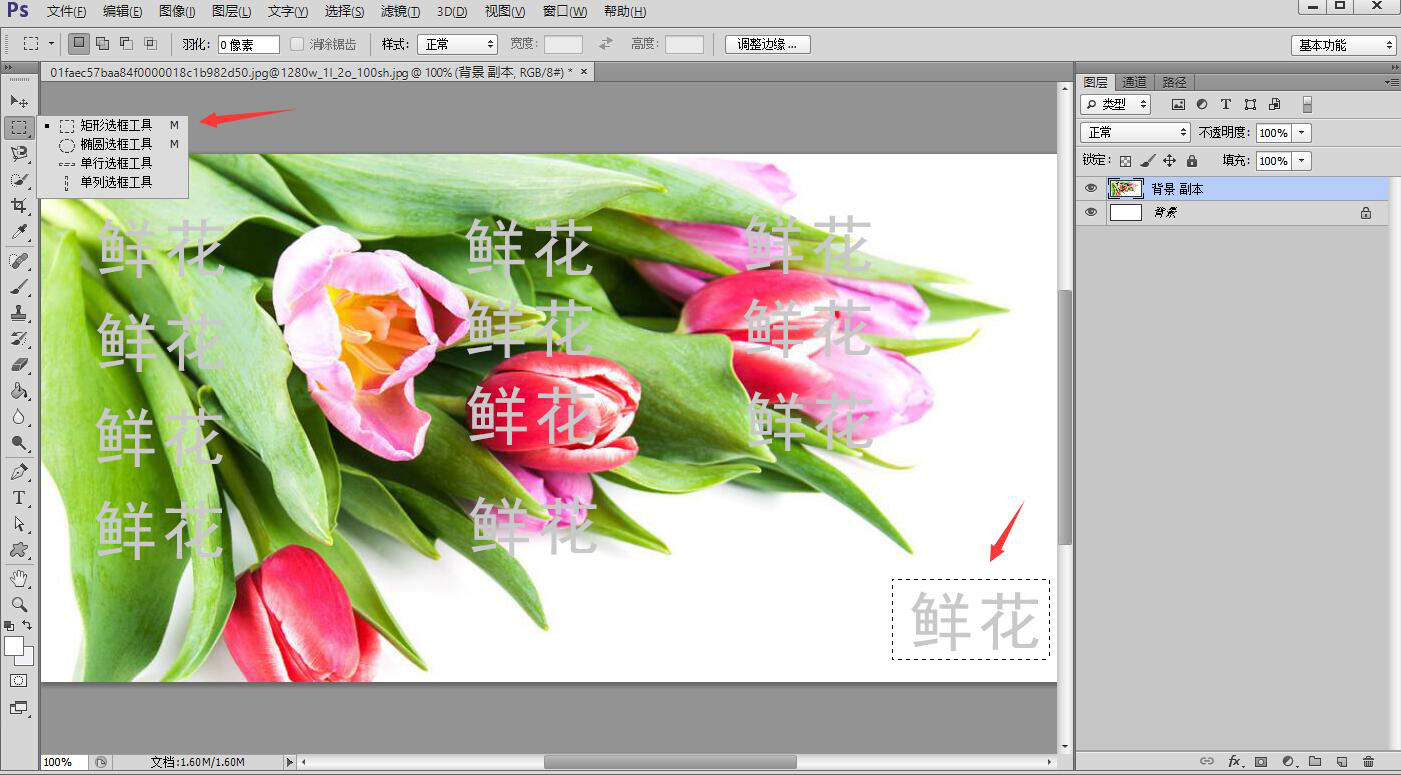Select the Horizontal Type tool

pyautogui.click(x=18, y=498)
